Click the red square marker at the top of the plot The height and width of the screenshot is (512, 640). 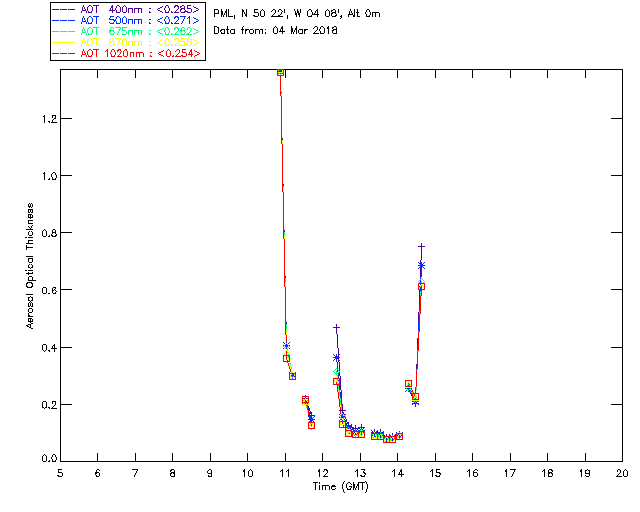[280, 72]
